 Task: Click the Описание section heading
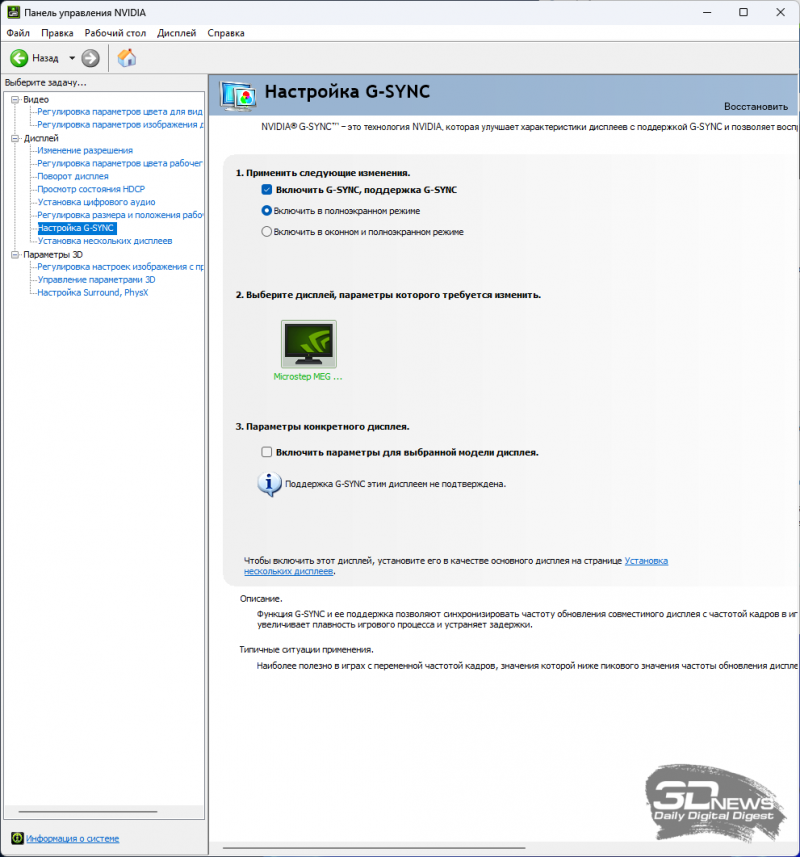[261, 599]
